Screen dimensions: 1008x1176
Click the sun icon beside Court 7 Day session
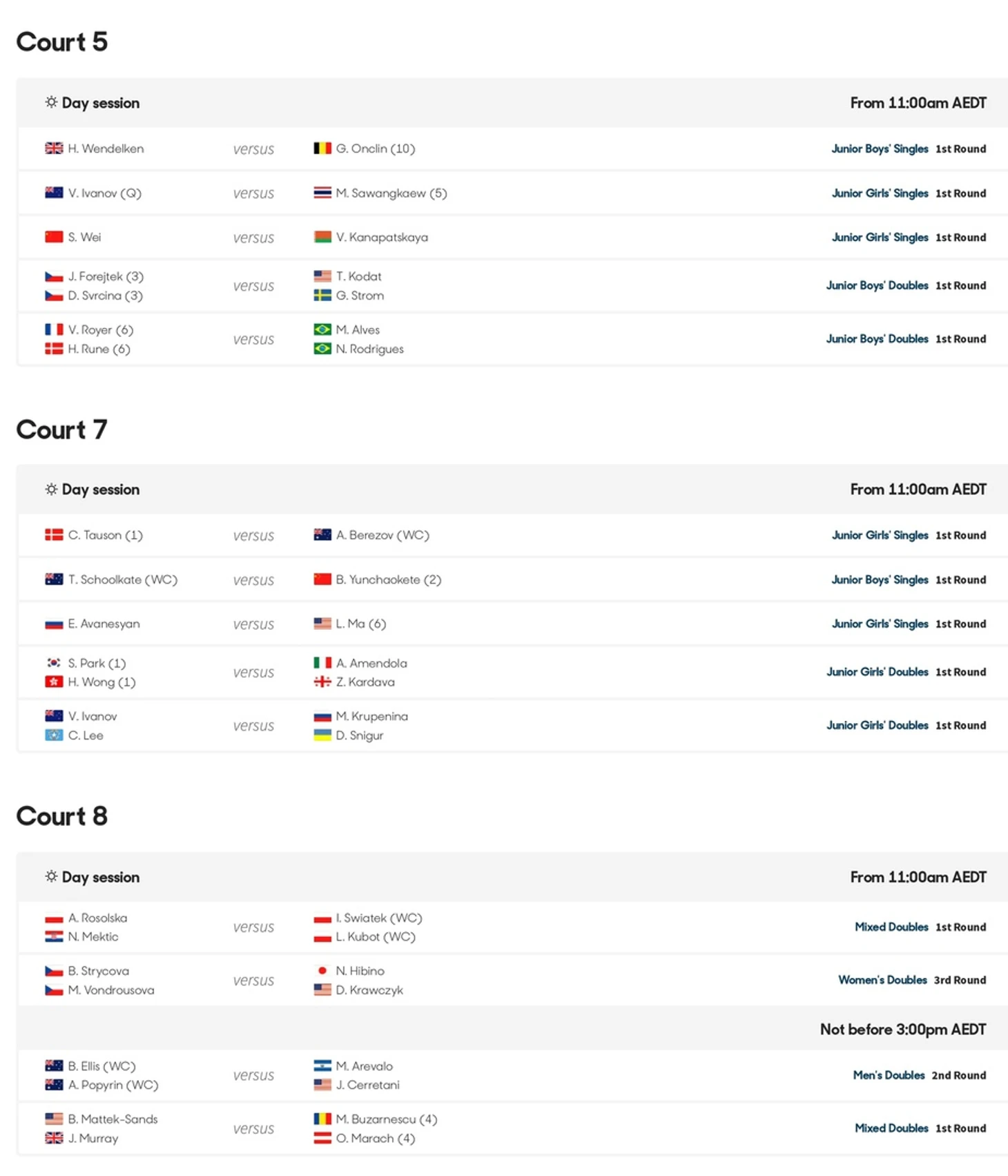51,489
